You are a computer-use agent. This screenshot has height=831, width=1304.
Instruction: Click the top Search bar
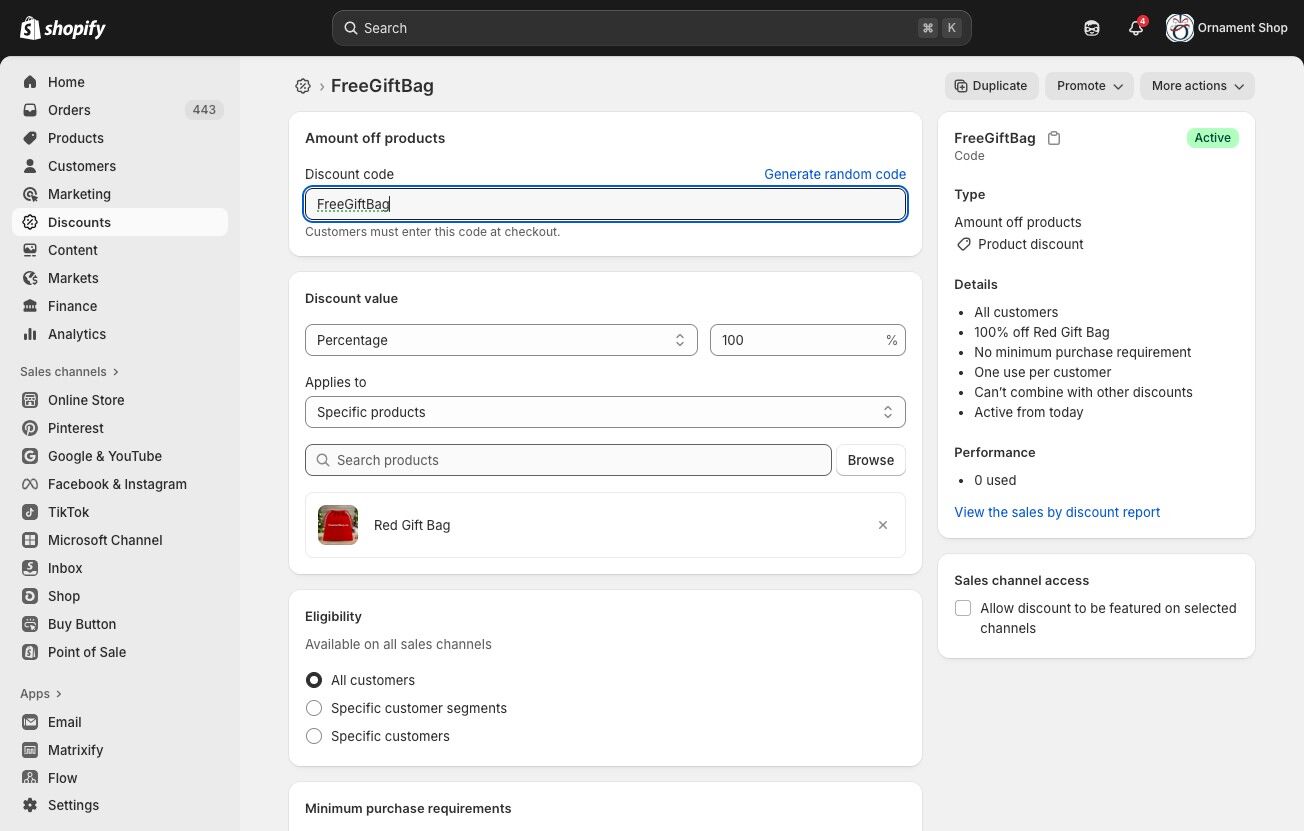click(652, 28)
